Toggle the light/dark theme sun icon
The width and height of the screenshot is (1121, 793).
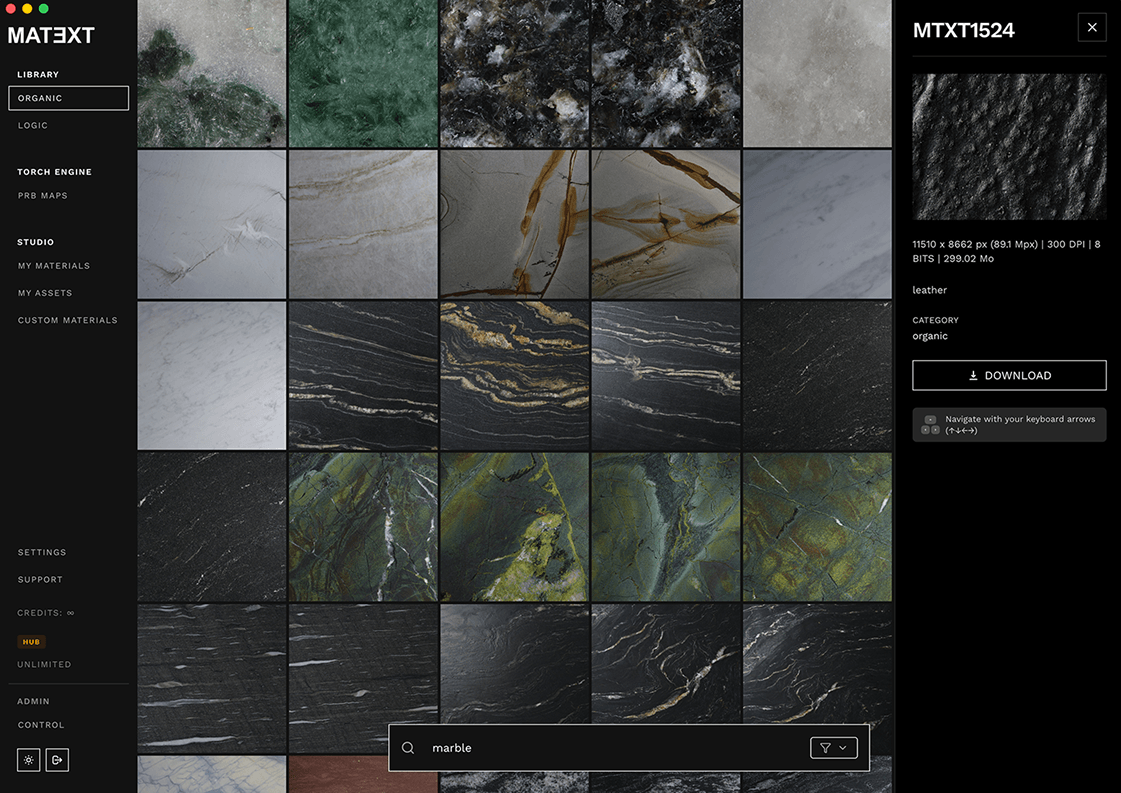(x=29, y=759)
